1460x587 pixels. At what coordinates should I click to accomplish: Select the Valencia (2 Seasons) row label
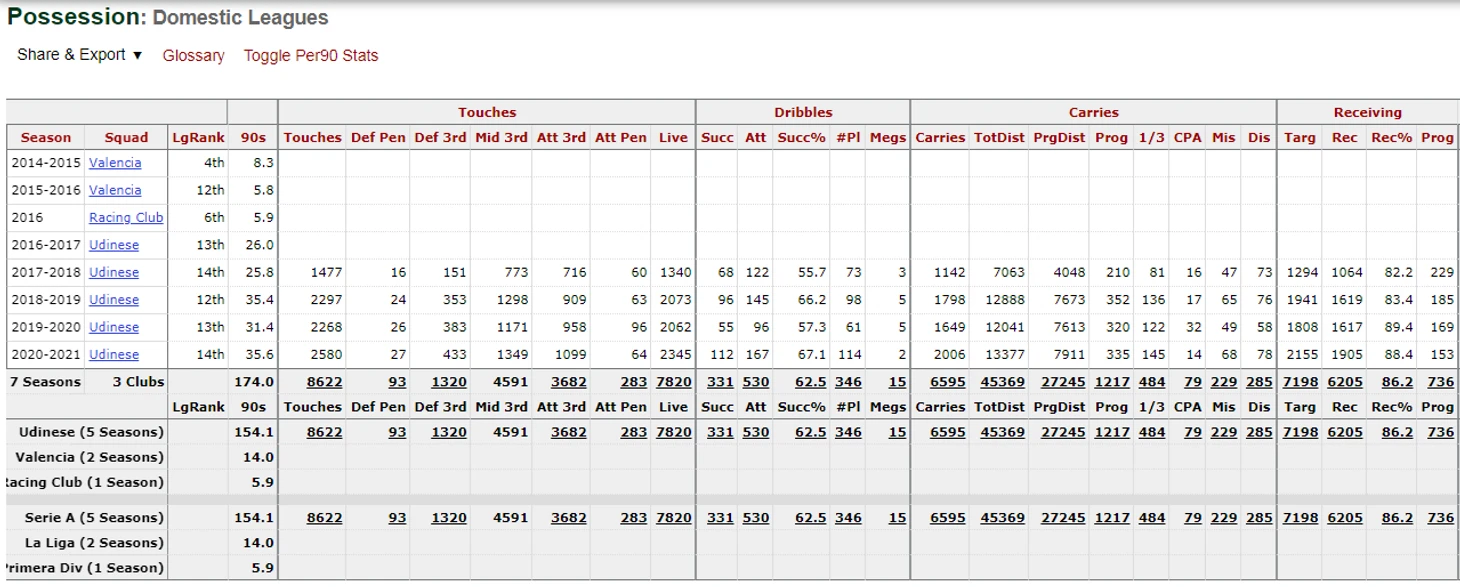click(89, 457)
